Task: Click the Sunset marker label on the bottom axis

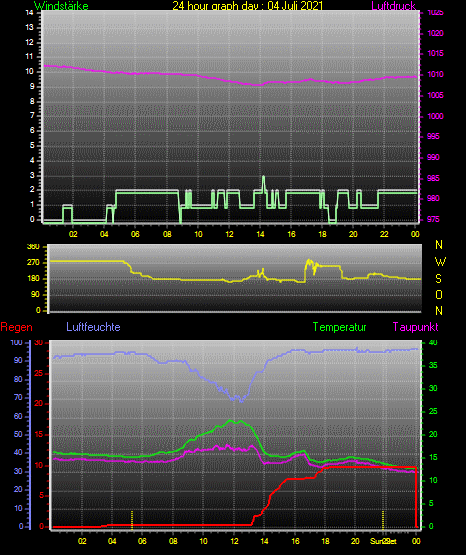Action: [x=383, y=541]
